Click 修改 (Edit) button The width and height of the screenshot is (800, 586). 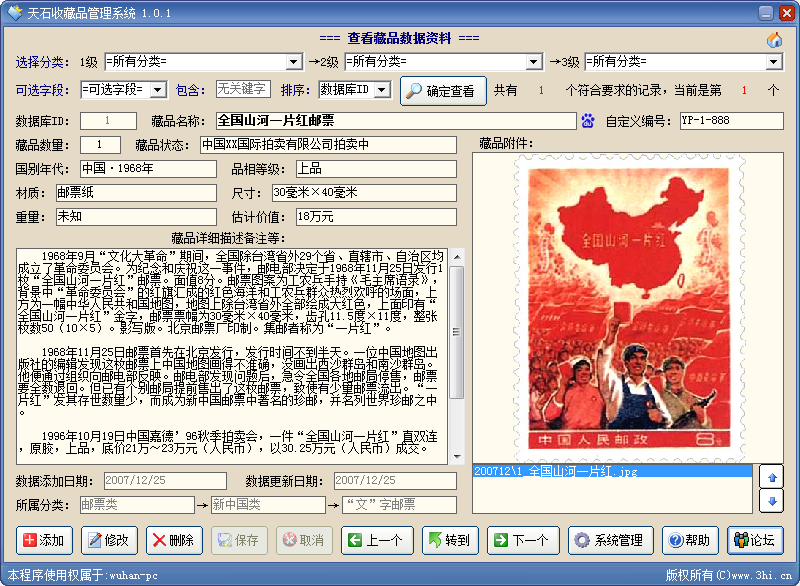[x=109, y=540]
